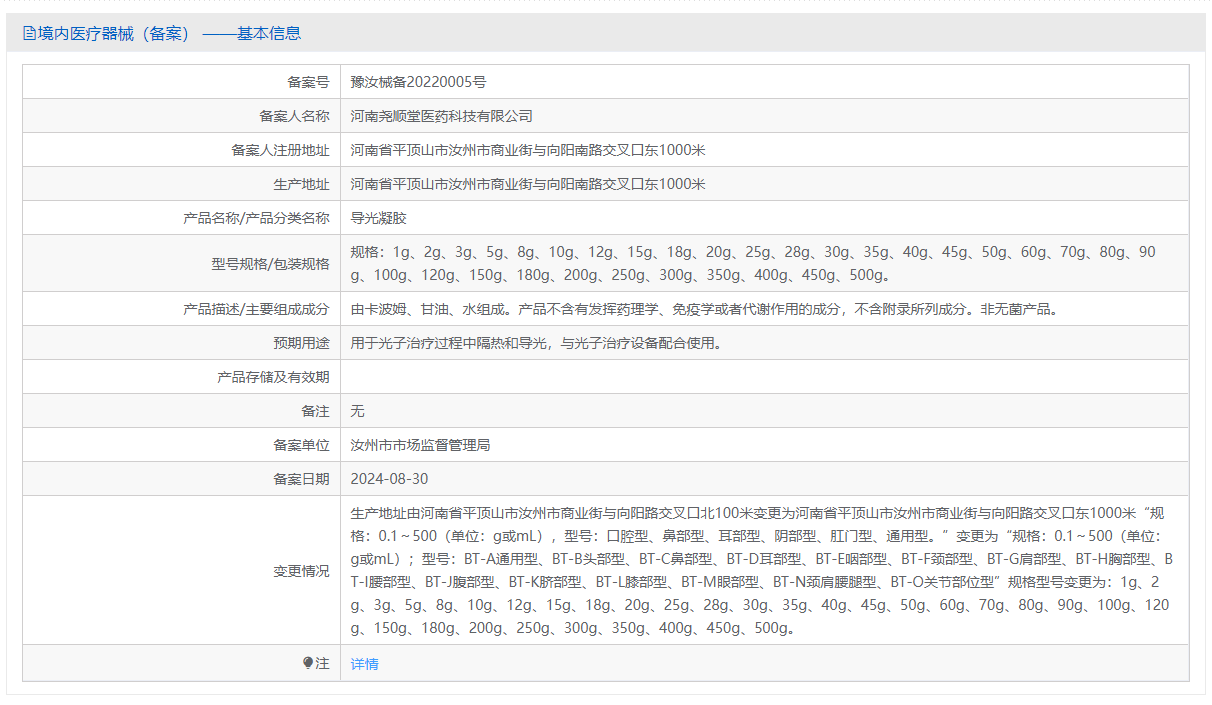The height and width of the screenshot is (705, 1212).
Task: Open the 详情 link
Action: [x=364, y=663]
